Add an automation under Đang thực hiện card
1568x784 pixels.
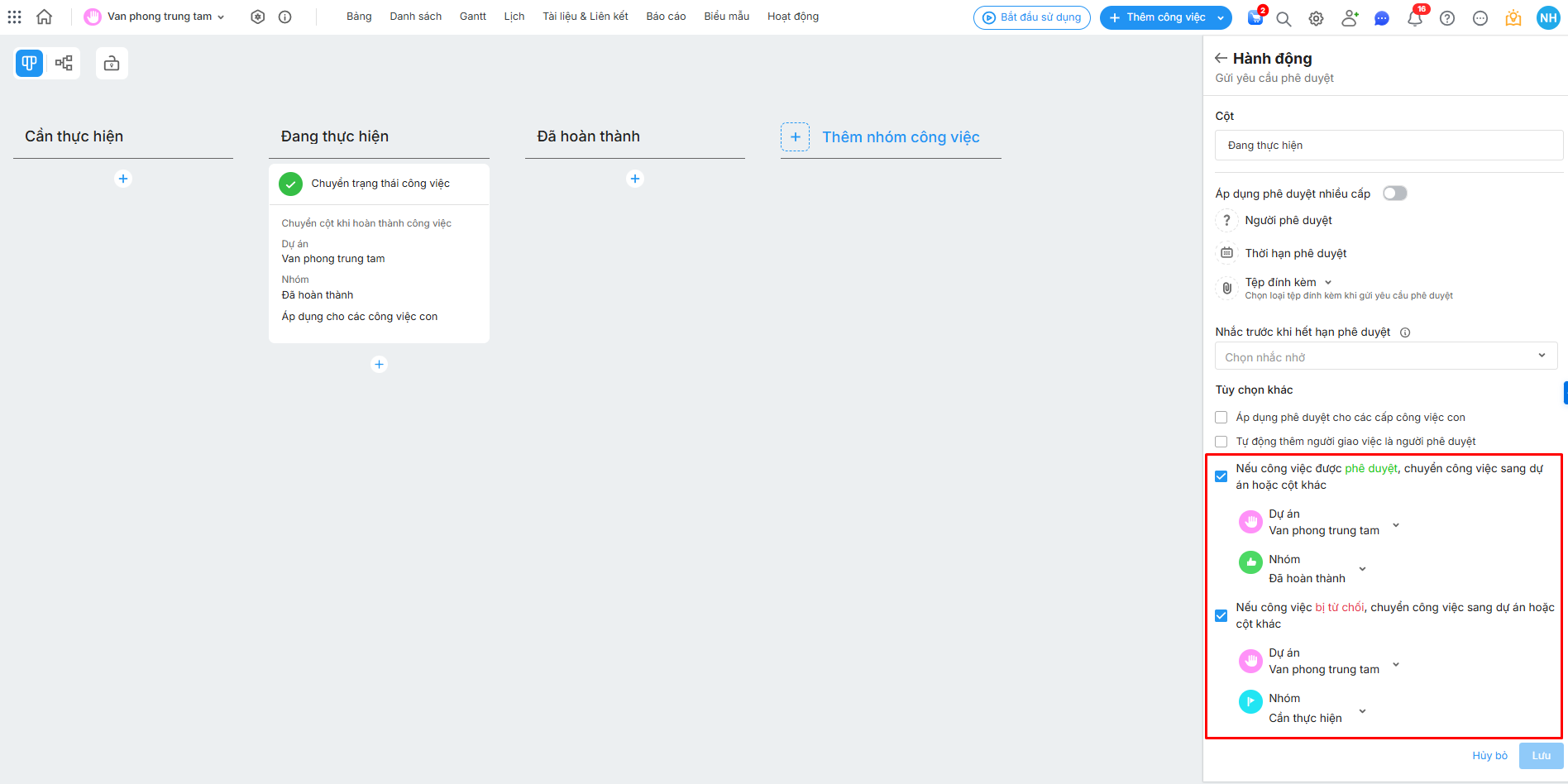click(x=379, y=364)
